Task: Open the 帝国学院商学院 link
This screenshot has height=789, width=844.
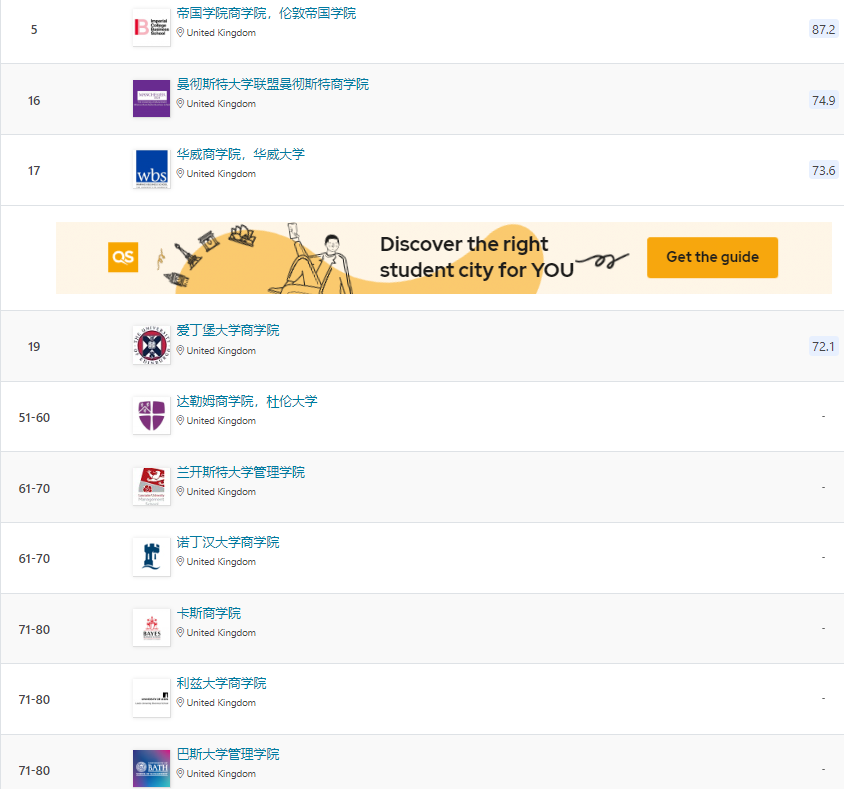Action: click(x=265, y=14)
